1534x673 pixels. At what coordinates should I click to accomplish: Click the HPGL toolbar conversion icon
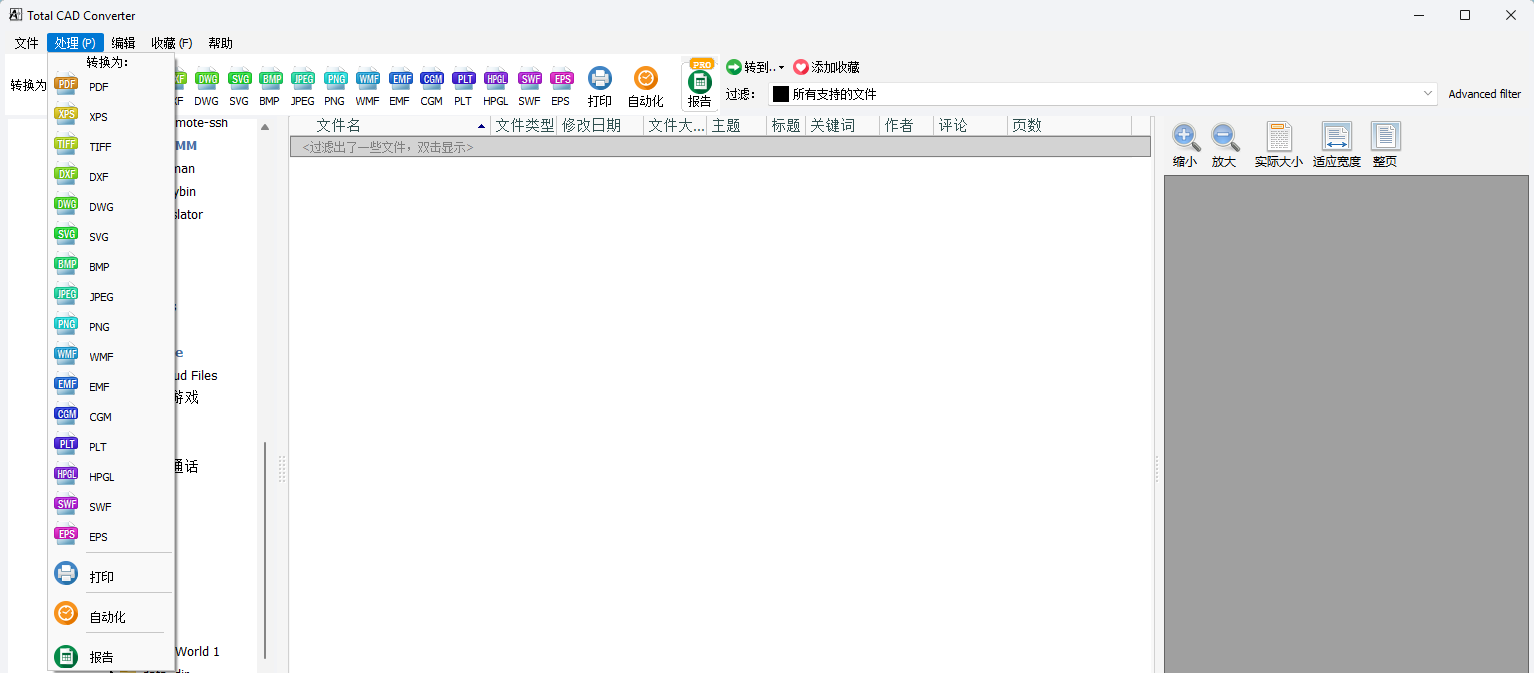click(496, 87)
